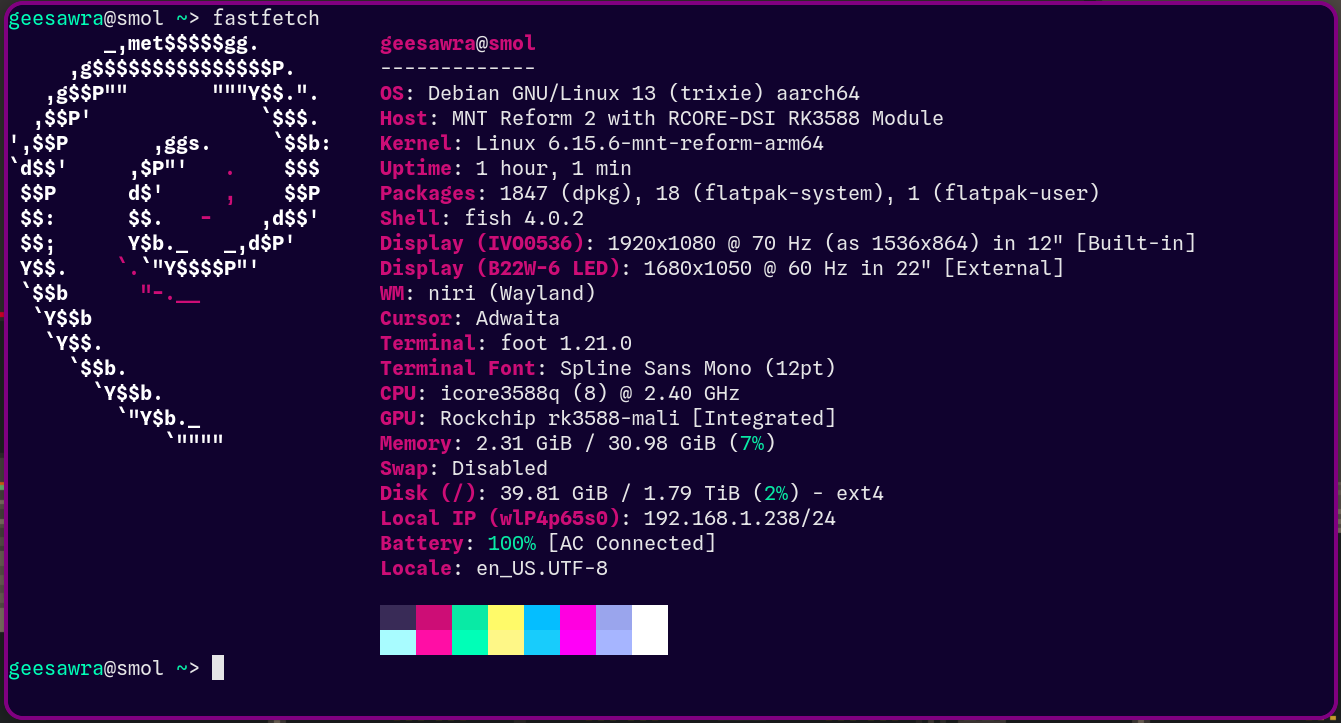The height and width of the screenshot is (723, 1341).
Task: Click the 'niri (Wayland)' WM value
Action: (511, 294)
